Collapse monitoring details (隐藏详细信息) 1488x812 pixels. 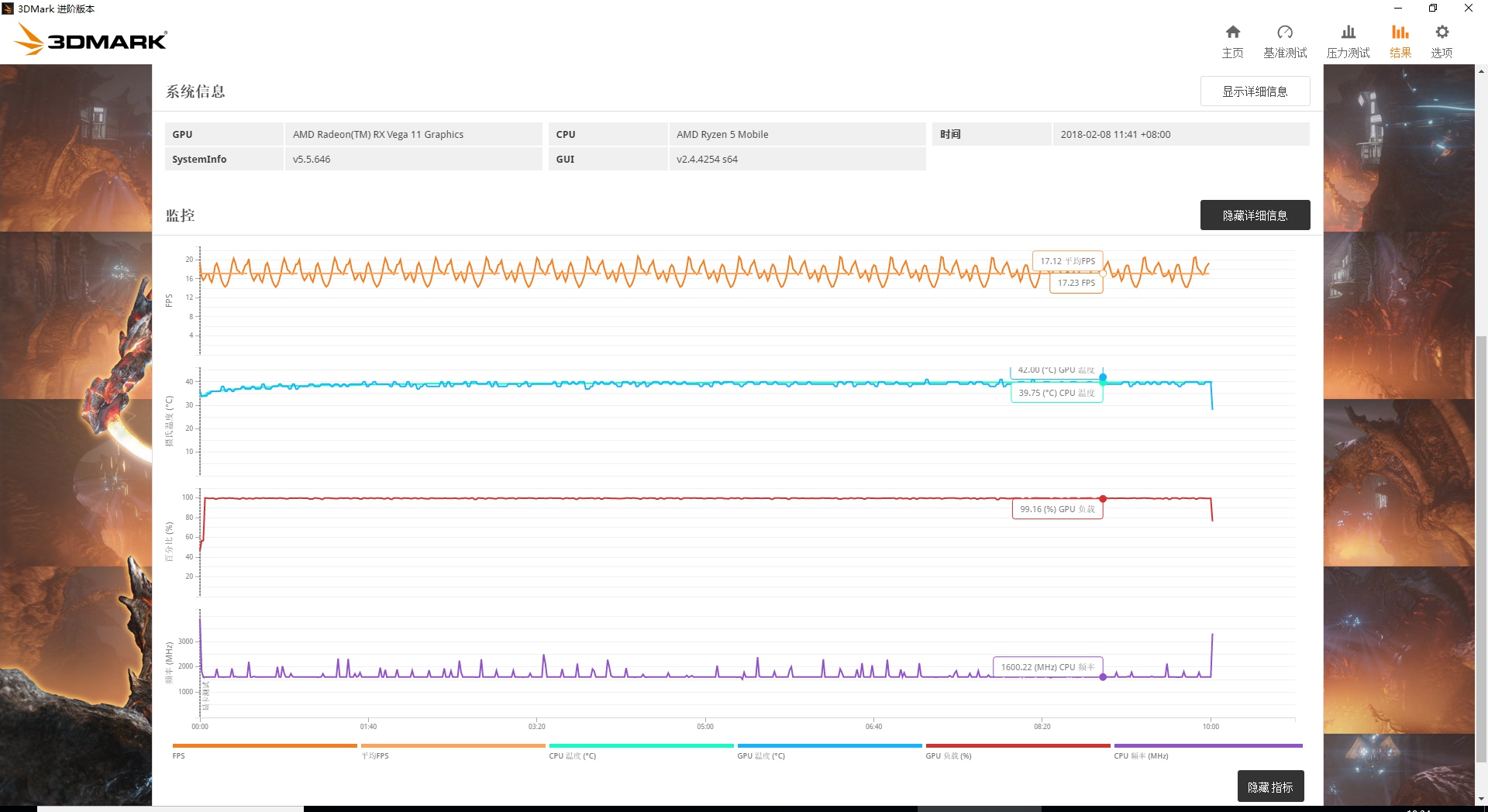(x=1255, y=215)
